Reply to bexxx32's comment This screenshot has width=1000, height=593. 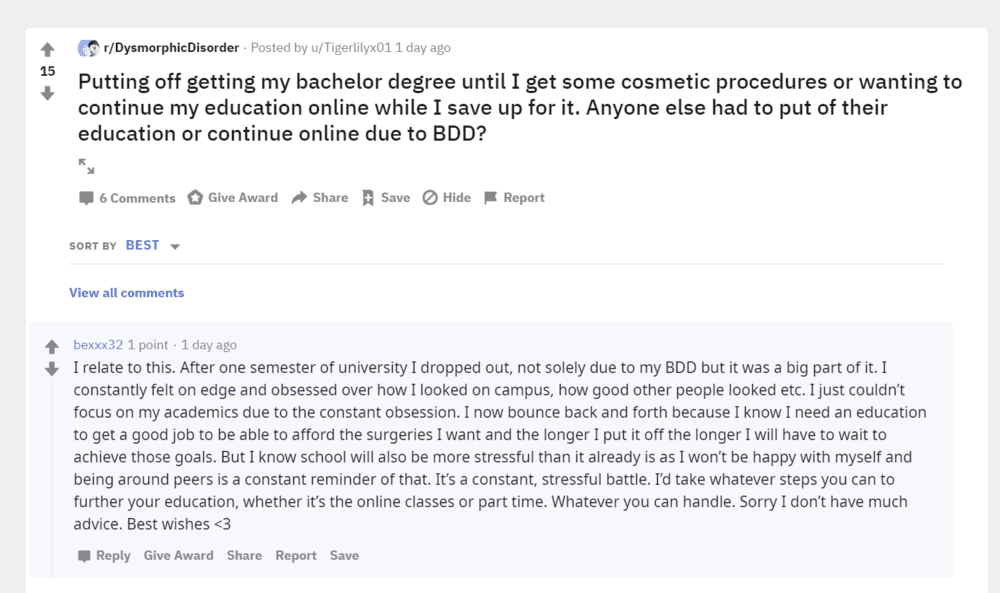pos(104,555)
